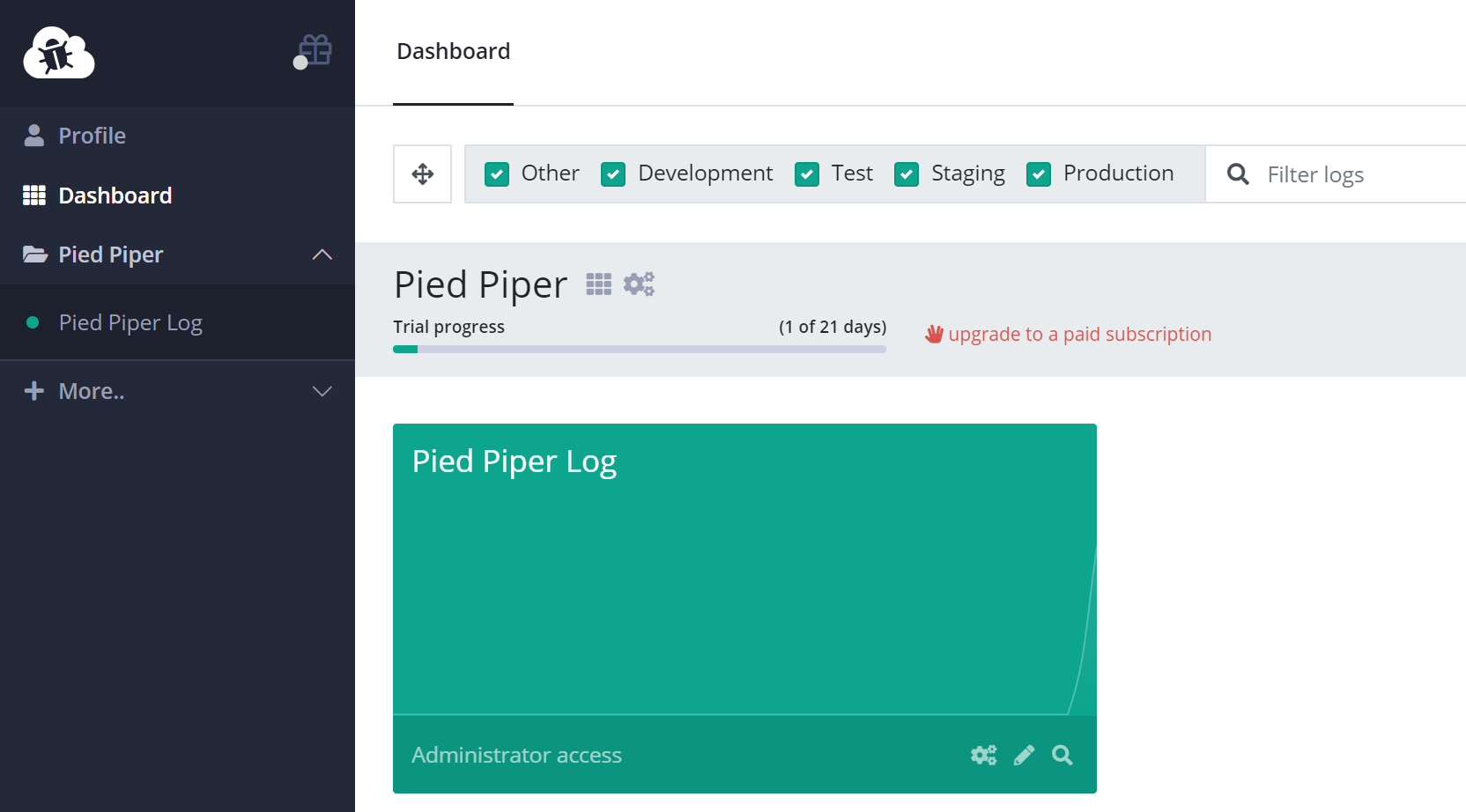Focus the Filter logs search field
The image size is (1466, 812).
click(x=1357, y=174)
